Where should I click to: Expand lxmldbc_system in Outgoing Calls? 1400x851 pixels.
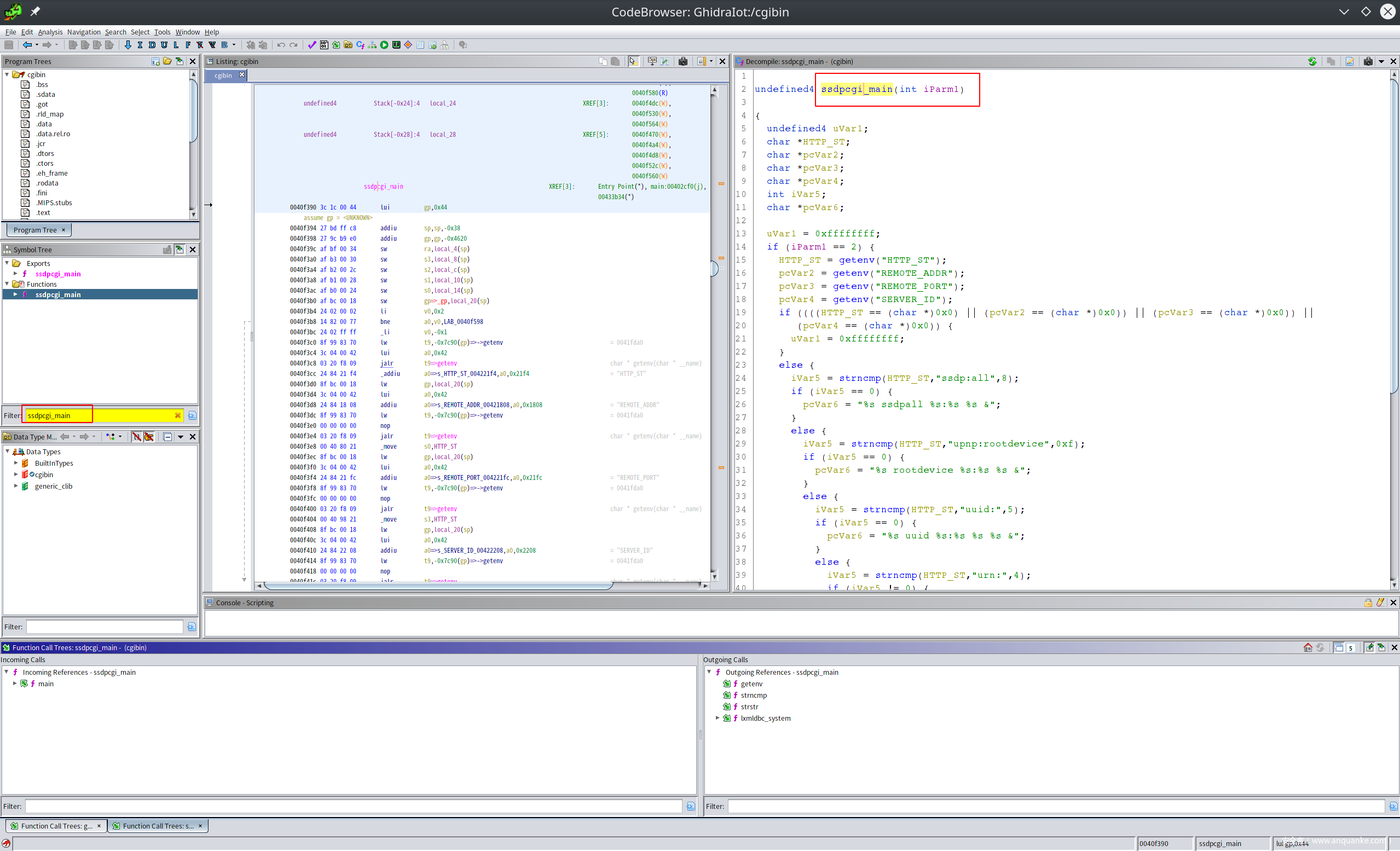pos(718,719)
